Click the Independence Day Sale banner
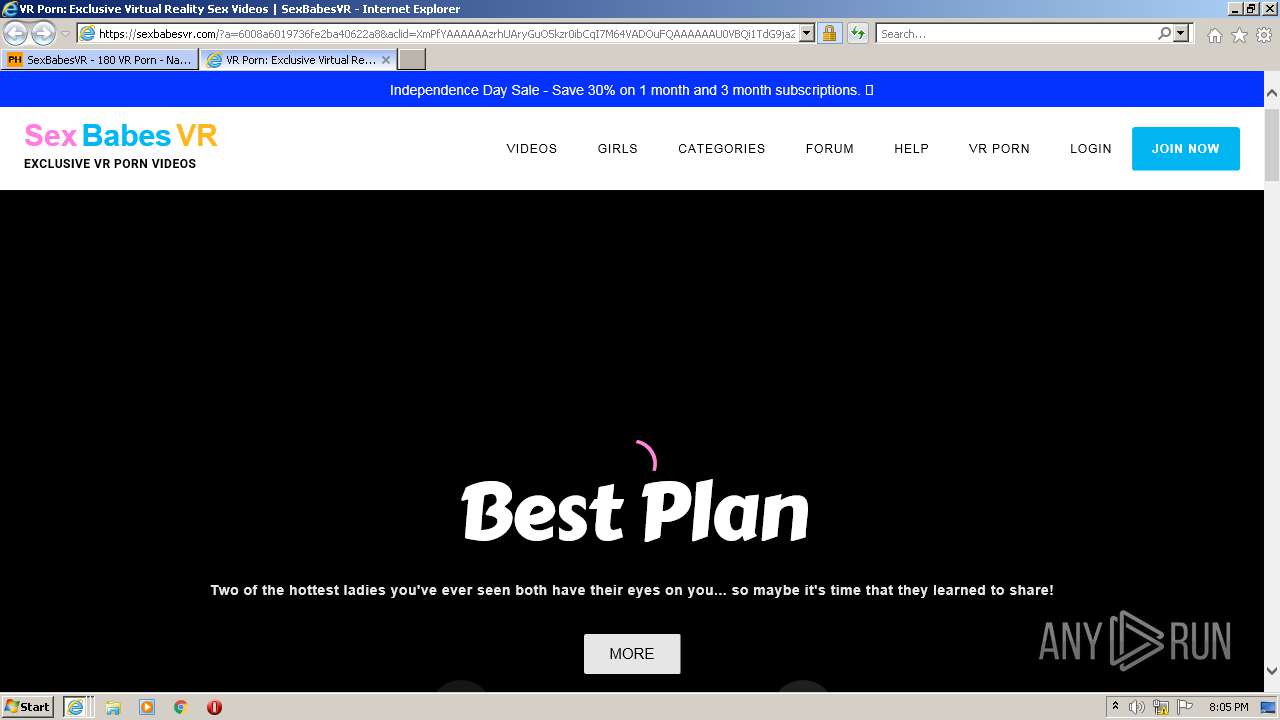The image size is (1280, 720). (x=631, y=90)
